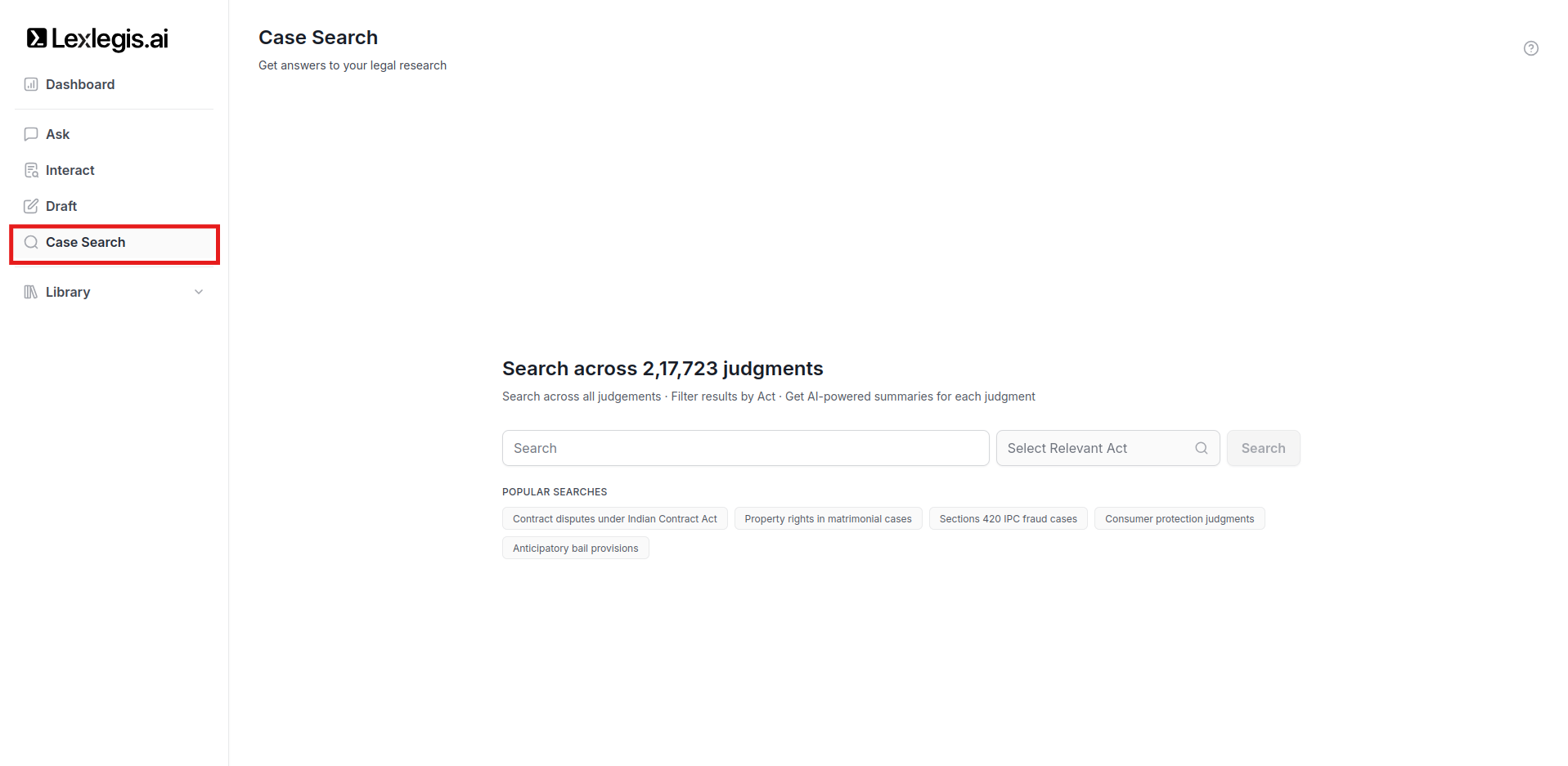Click the Library books icon
This screenshot has height=766, width=1568.
[x=31, y=292]
